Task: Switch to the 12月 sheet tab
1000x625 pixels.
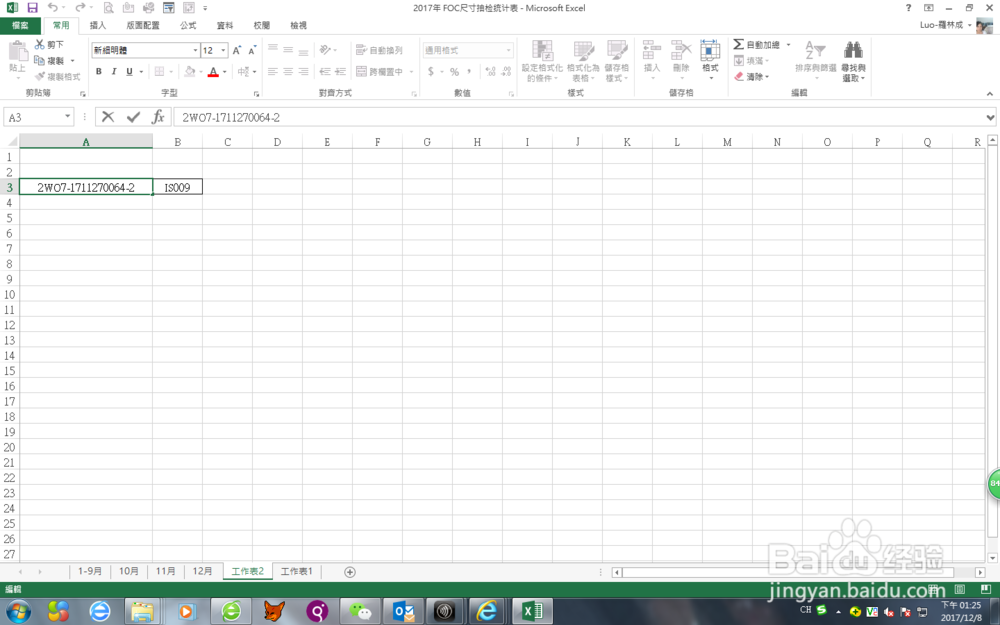Action: pos(202,571)
